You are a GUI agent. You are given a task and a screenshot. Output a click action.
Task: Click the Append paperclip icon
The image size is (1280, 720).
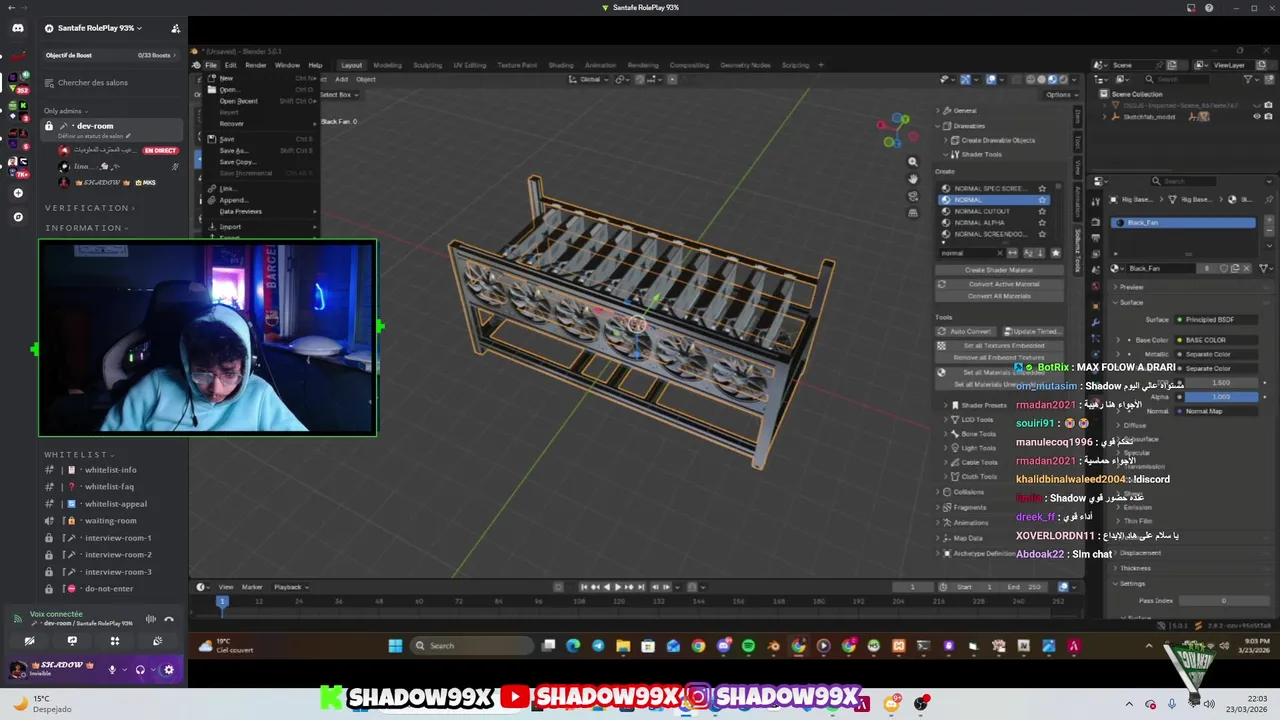coord(212,200)
